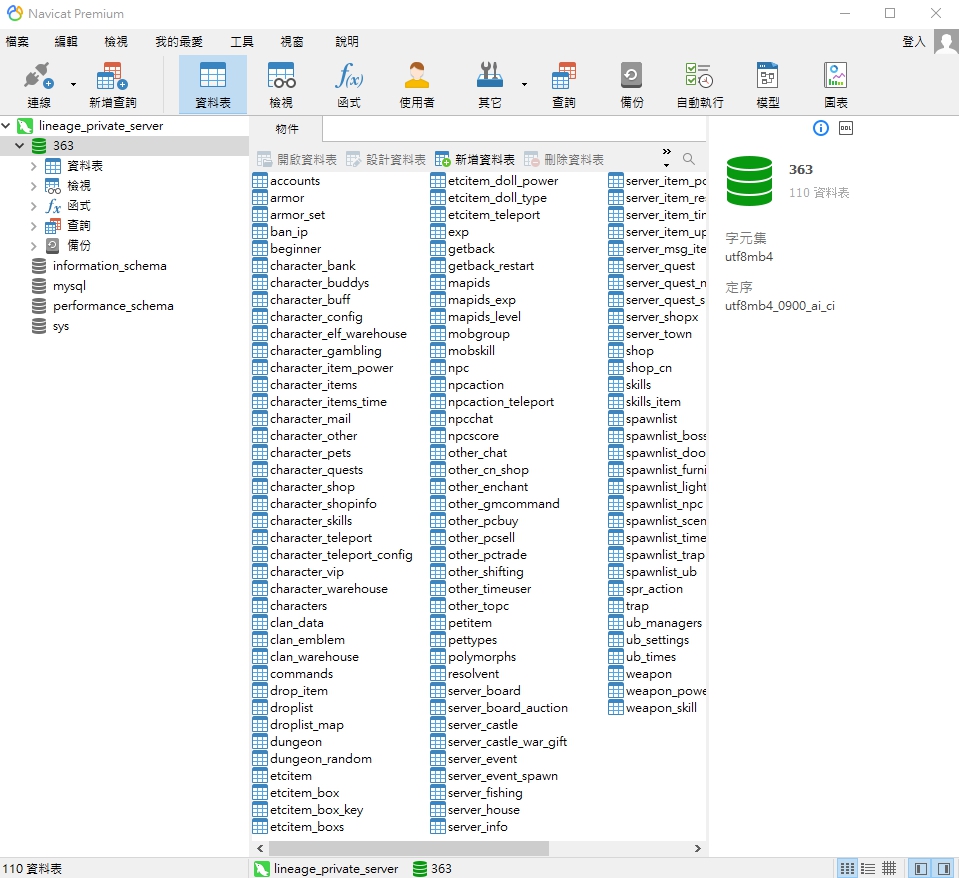Open the 圖表 (Charts) toolbar icon
959x878 pixels.
click(835, 84)
